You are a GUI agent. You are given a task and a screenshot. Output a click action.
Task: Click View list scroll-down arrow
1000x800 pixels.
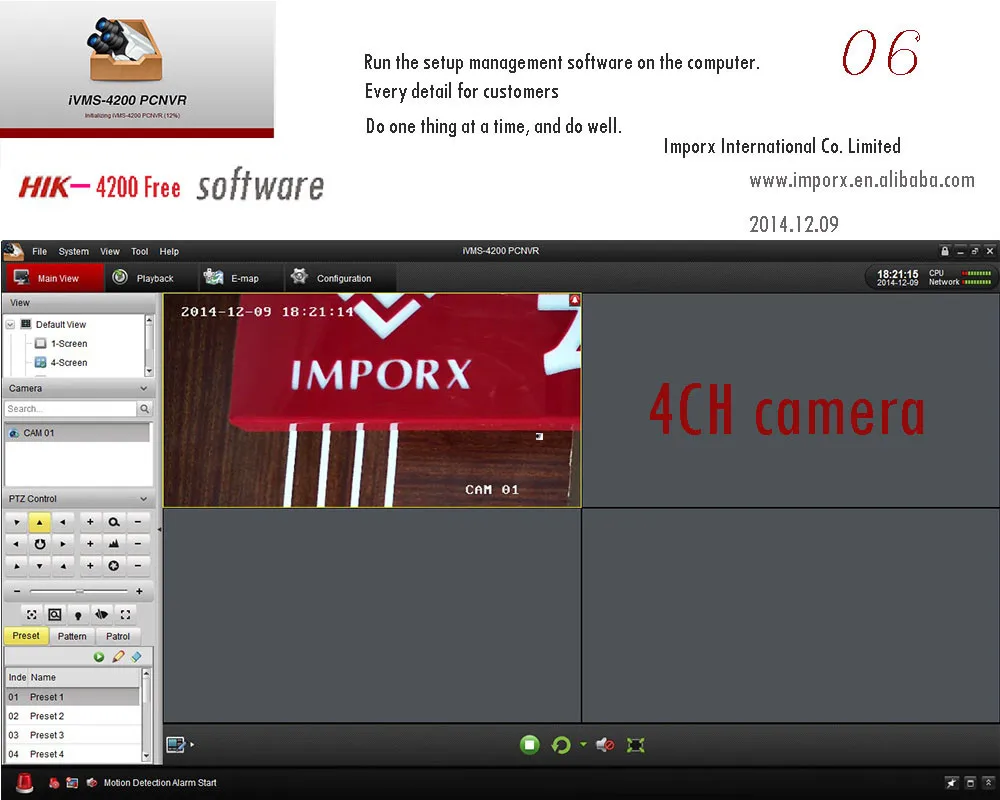149,371
